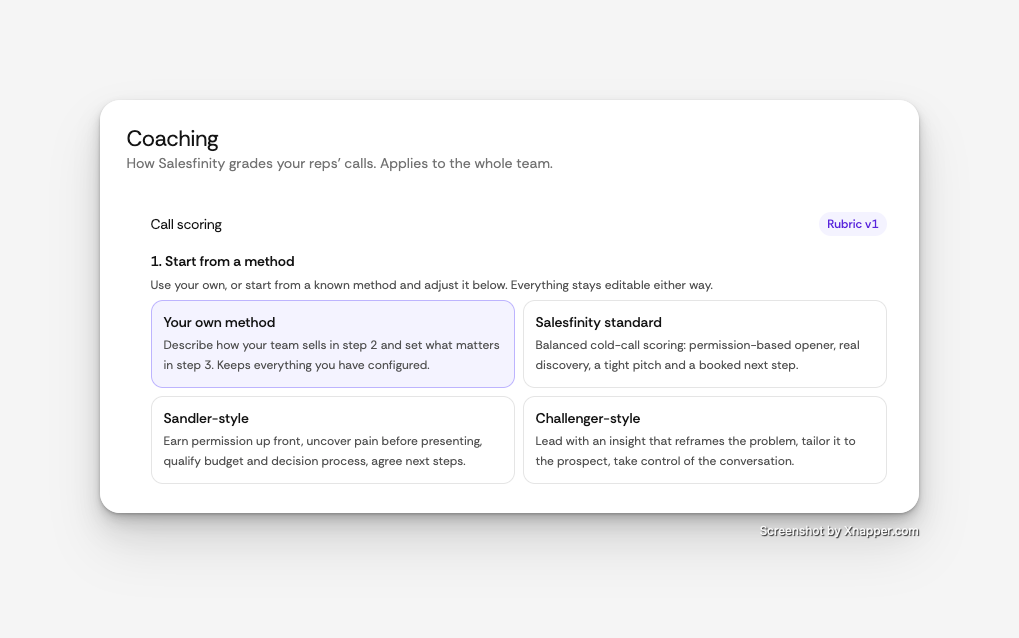Click the Your own method title text

pos(219,322)
